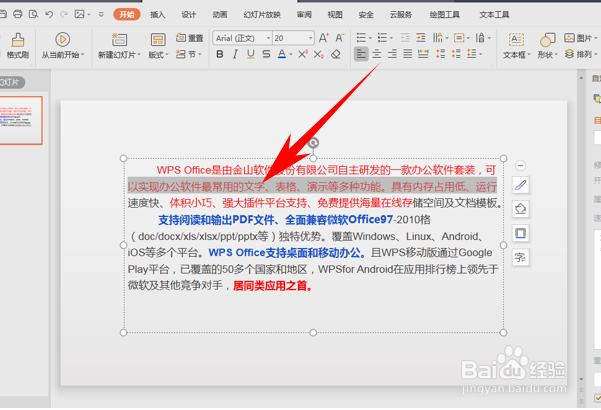Click the increase paragraph spacing icon
601x410 pixels.
pyautogui.click(x=441, y=54)
